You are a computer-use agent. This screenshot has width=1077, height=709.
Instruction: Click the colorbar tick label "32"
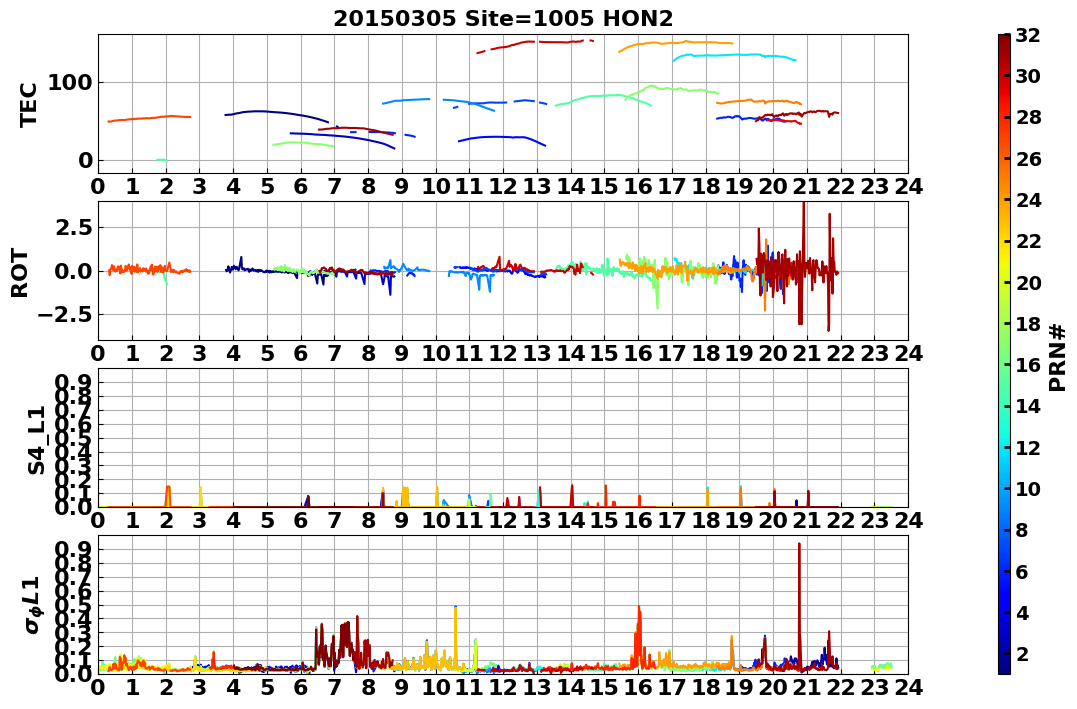[1028, 35]
